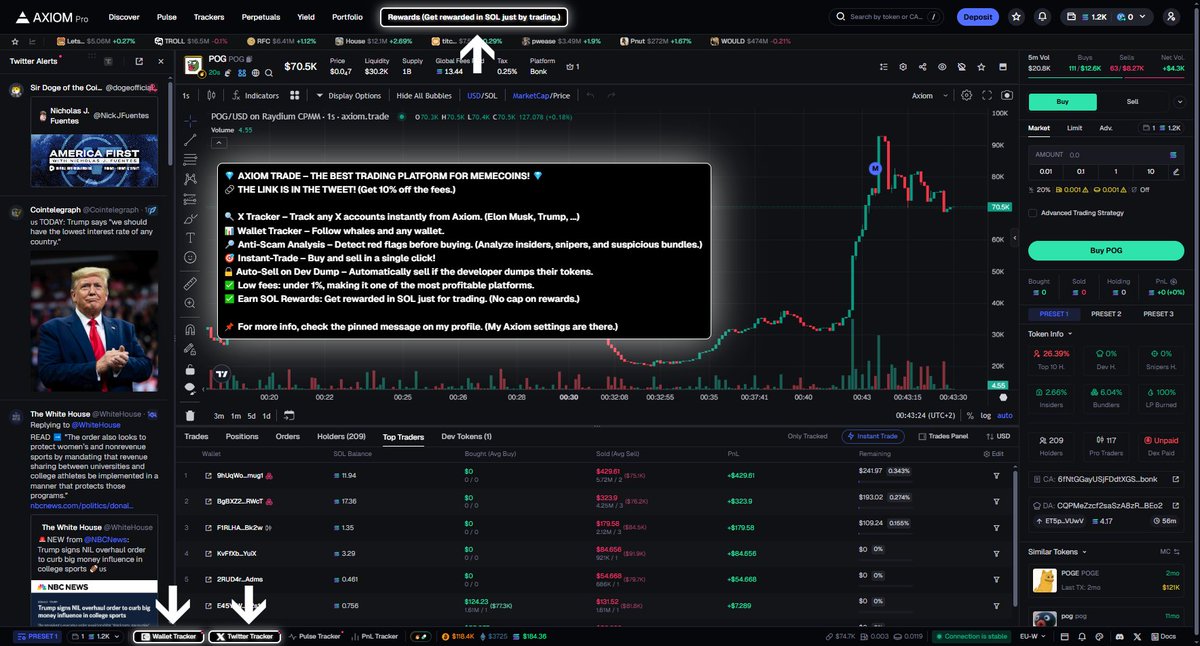Click the AMOUNT input field
Image resolution: width=1200 pixels, height=646 pixels.
click(1105, 155)
